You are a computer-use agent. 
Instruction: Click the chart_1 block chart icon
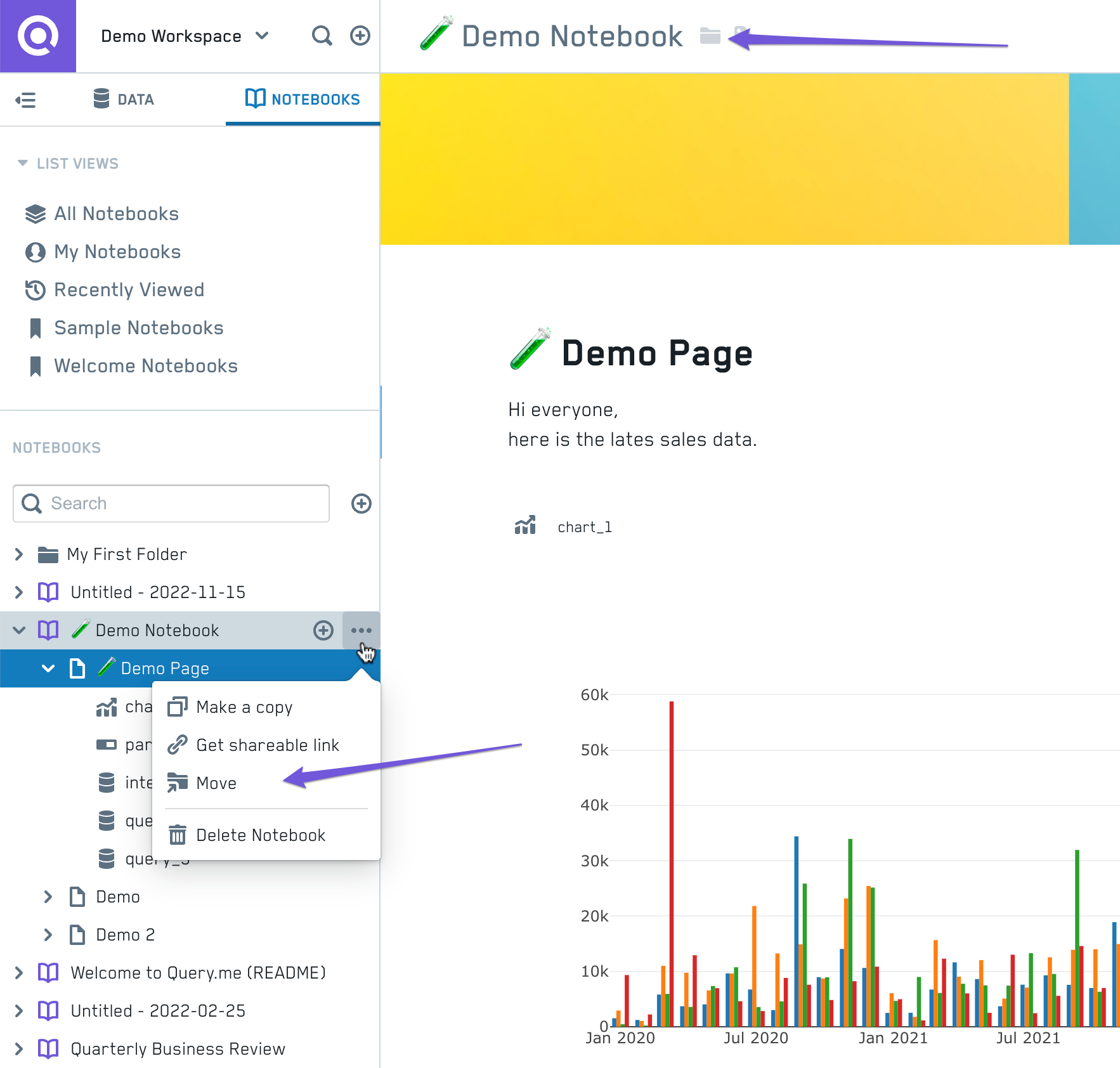tap(525, 526)
